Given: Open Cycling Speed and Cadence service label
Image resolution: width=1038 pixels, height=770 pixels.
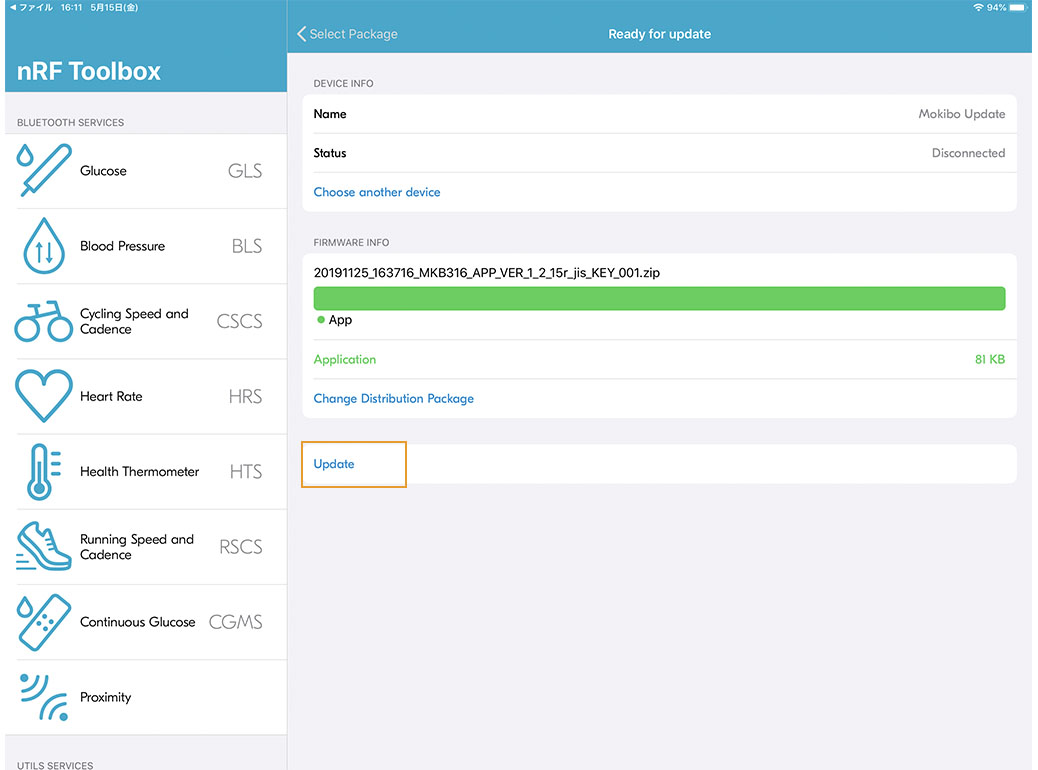Looking at the screenshot, I should 134,321.
